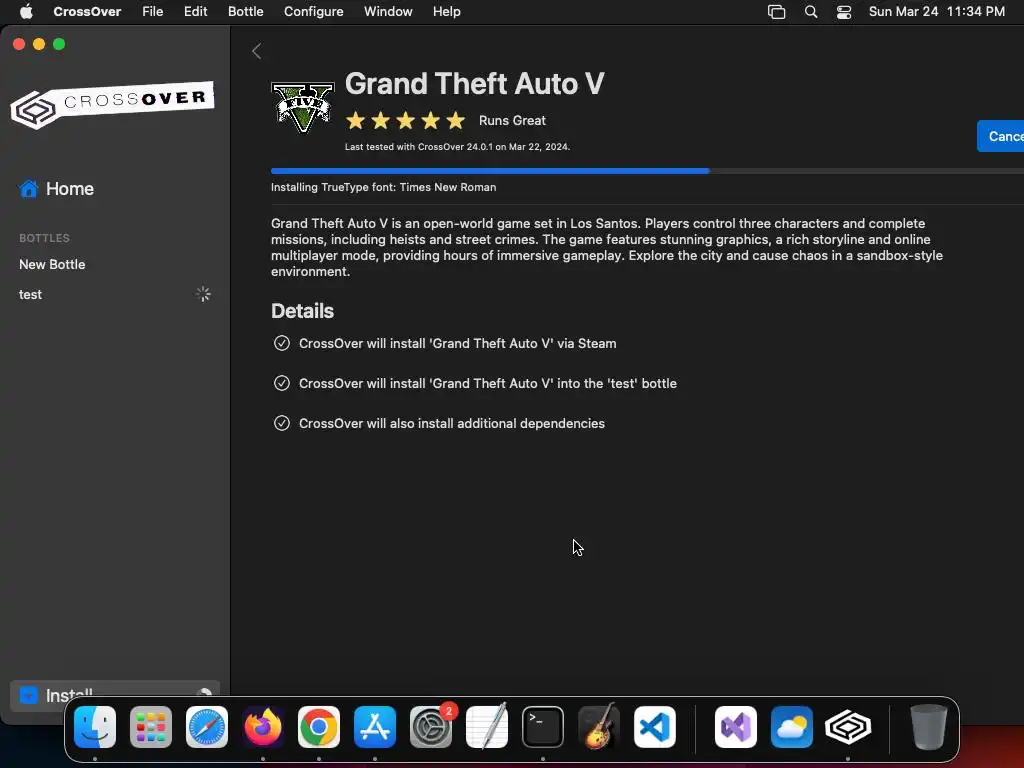
Task: Click the Grand Theft Auto V logo
Action: tap(302, 107)
